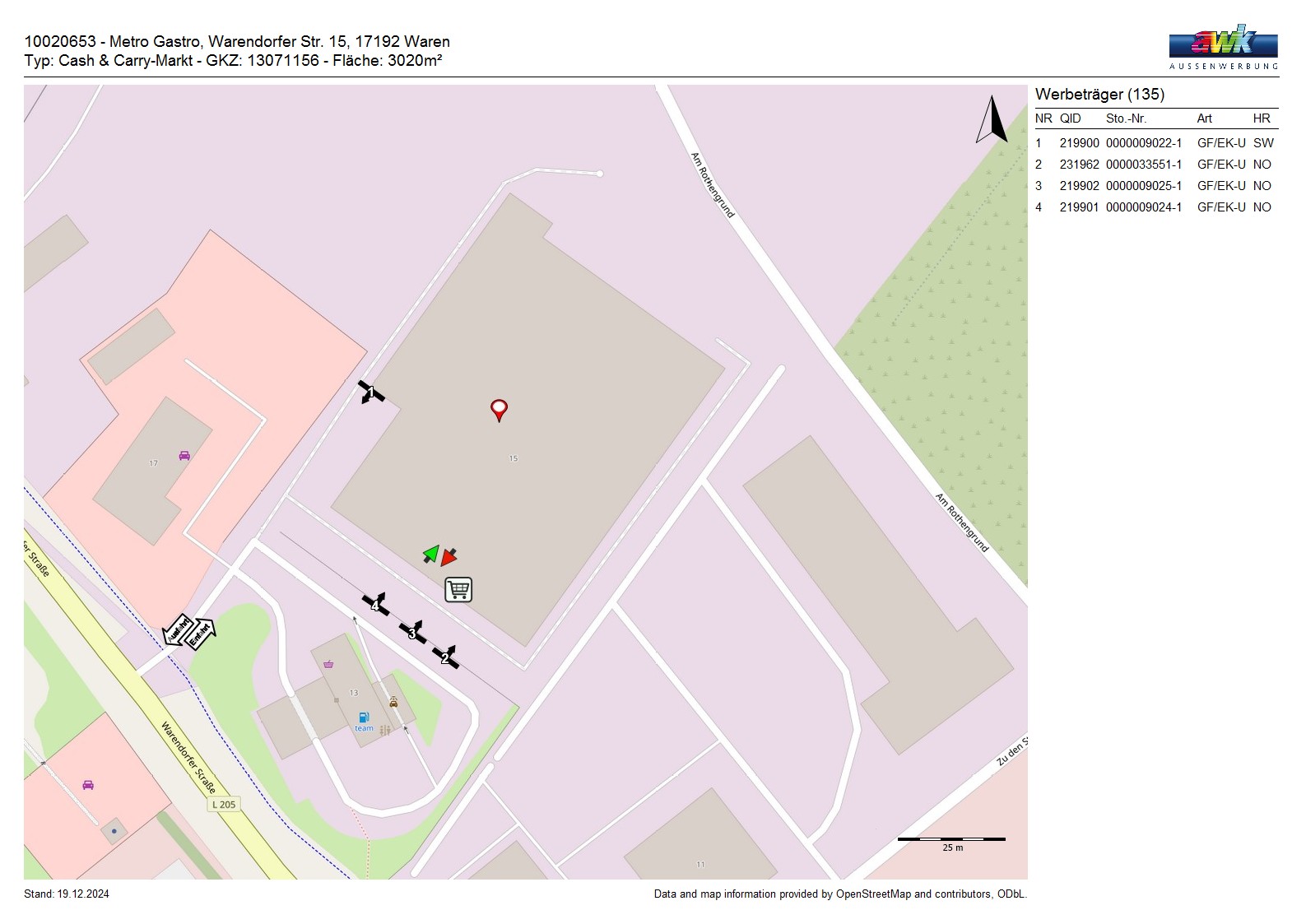
Task: Click the shopping cart icon on the map
Action: (458, 589)
